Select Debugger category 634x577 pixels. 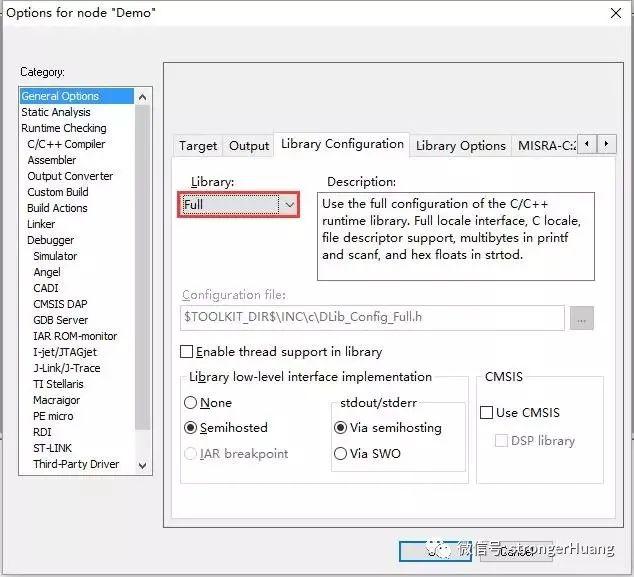coord(77,240)
